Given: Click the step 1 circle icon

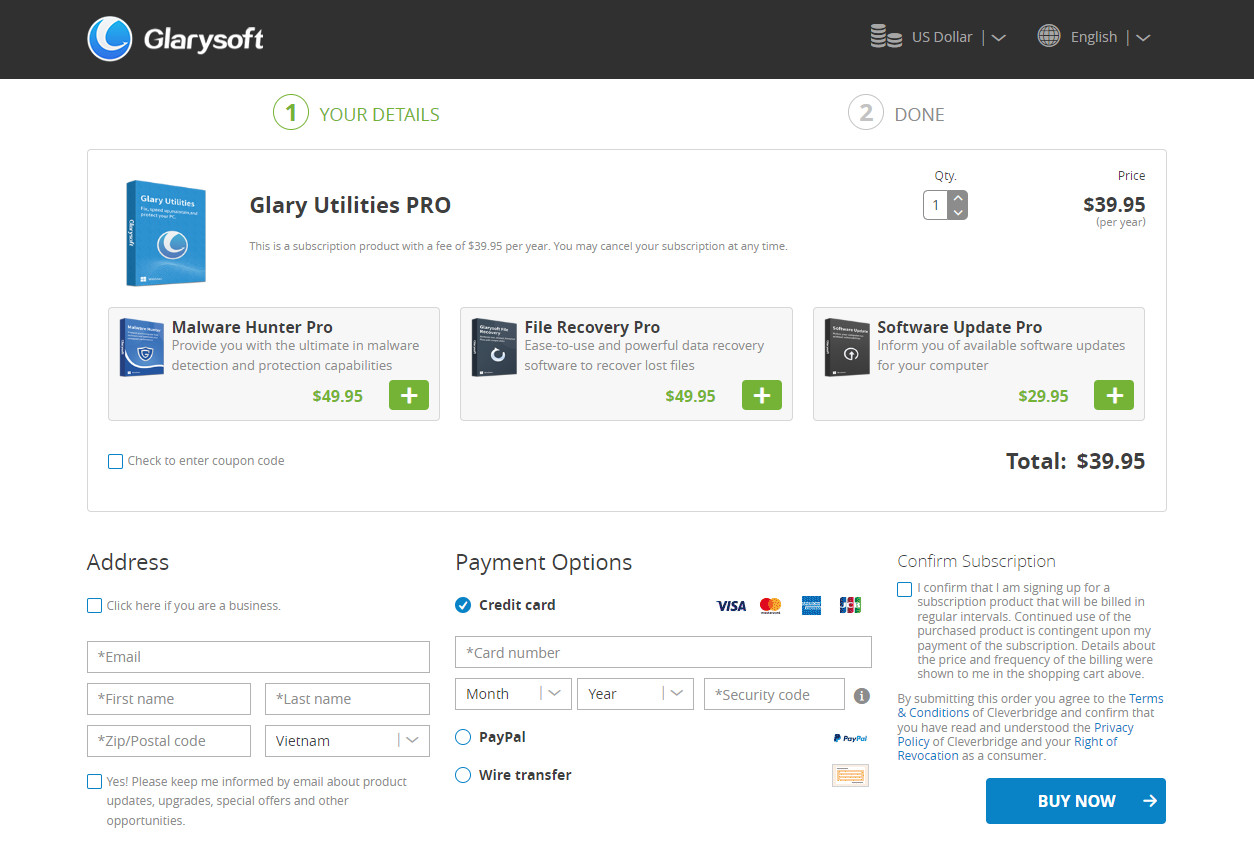Looking at the screenshot, I should 291,113.
